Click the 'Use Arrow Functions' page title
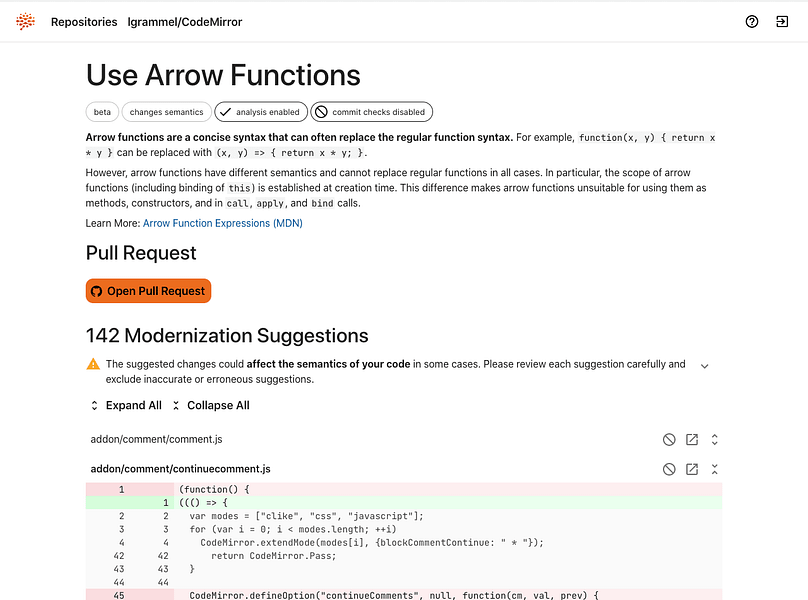The image size is (808, 600). coord(223,75)
